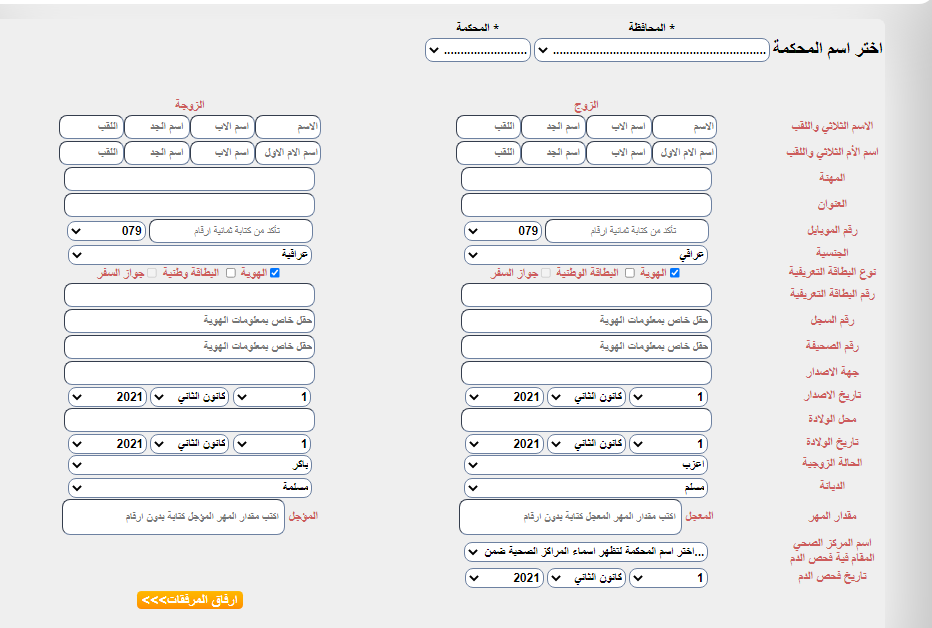932x628 pixels.
Task: Click the husband's surname (اللقب) field in the full-name row
Action: click(488, 127)
